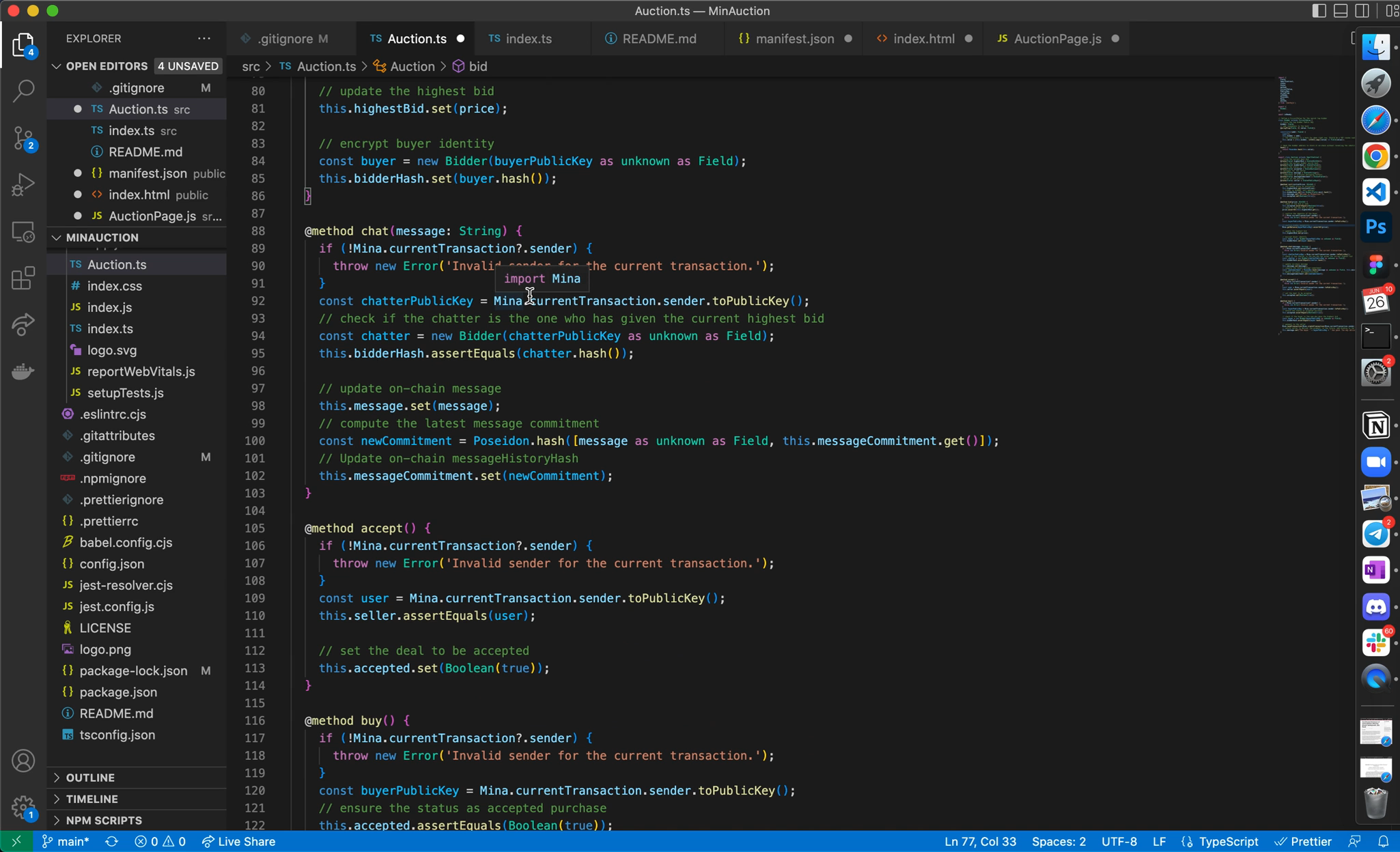
Task: Click the code minimap overview
Action: [1315, 205]
